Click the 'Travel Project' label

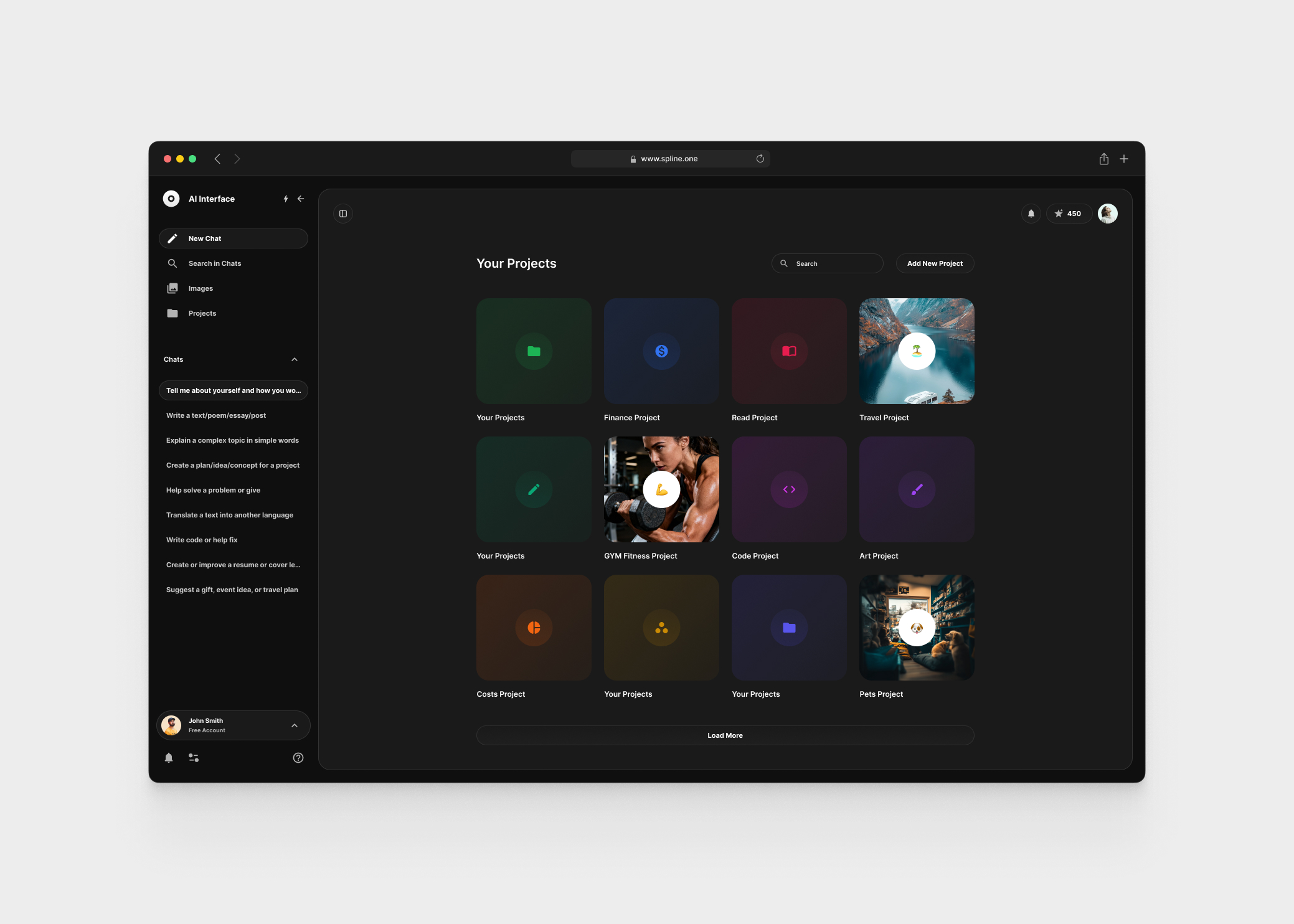pyautogui.click(x=884, y=418)
